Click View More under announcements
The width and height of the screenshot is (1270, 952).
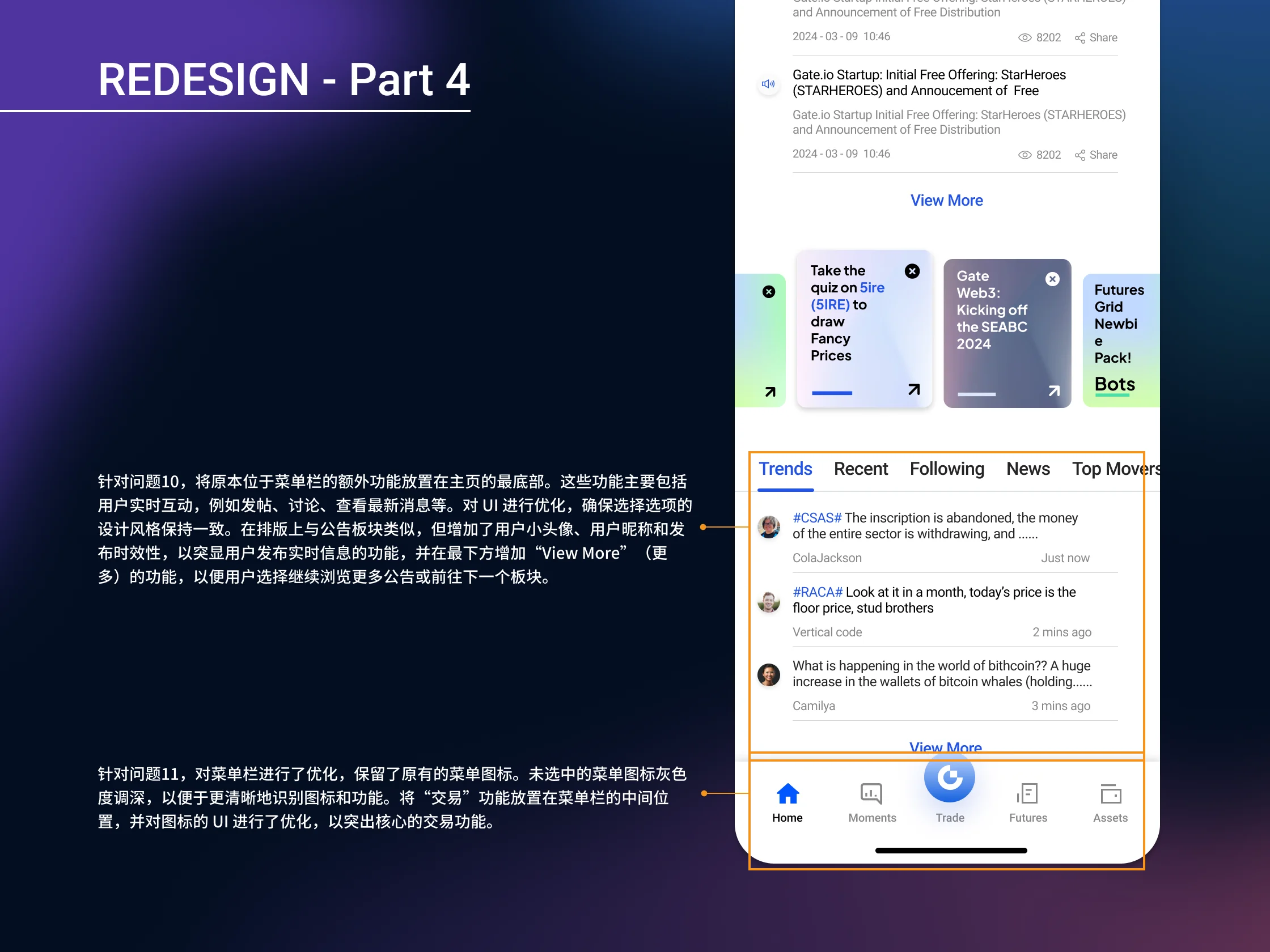[x=947, y=200]
